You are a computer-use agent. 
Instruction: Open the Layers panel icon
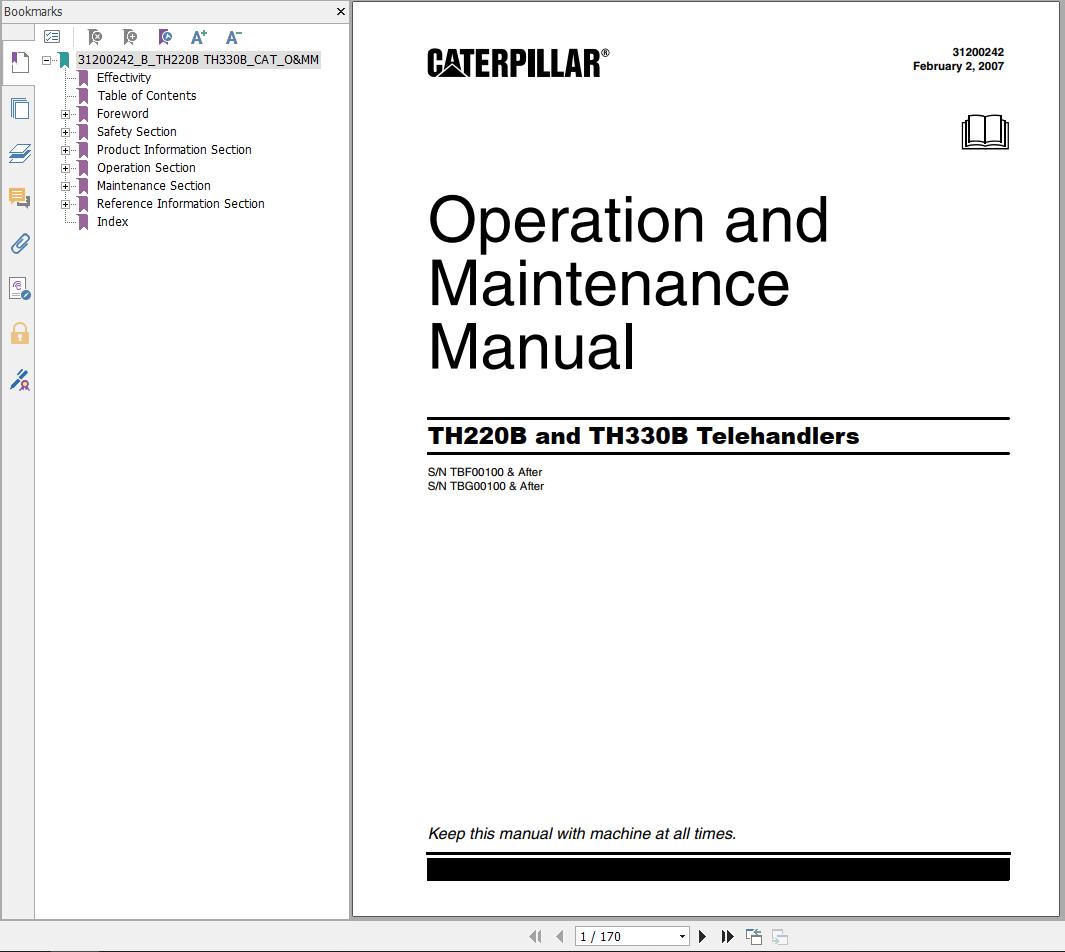coord(18,153)
